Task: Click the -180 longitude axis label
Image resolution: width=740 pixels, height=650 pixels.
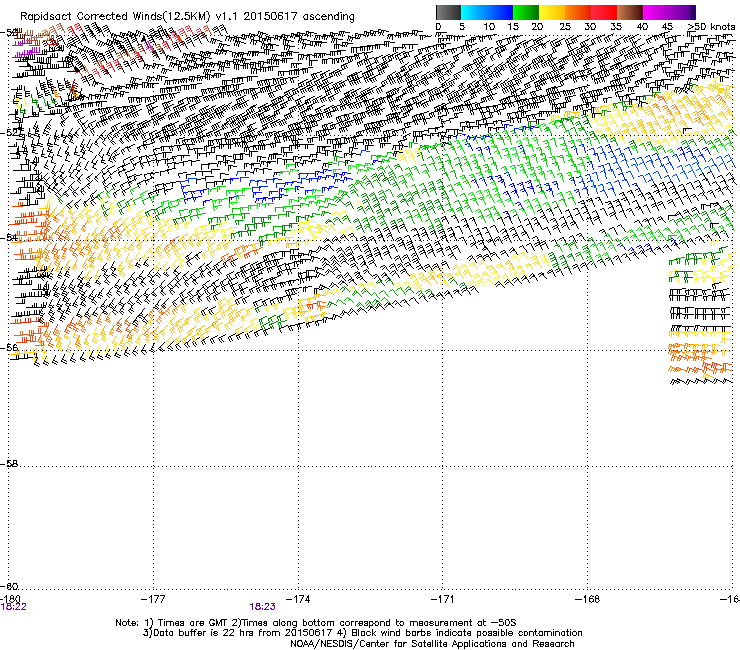Action: 10,599
